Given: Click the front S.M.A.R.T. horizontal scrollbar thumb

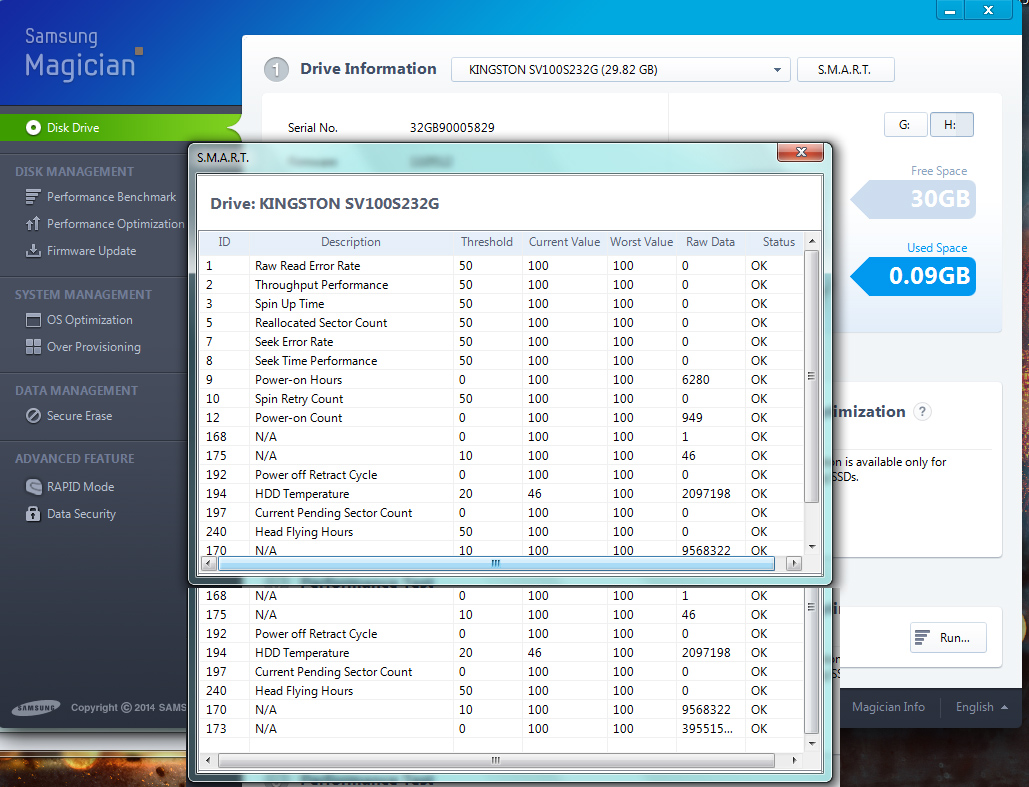Looking at the screenshot, I should [x=496, y=563].
